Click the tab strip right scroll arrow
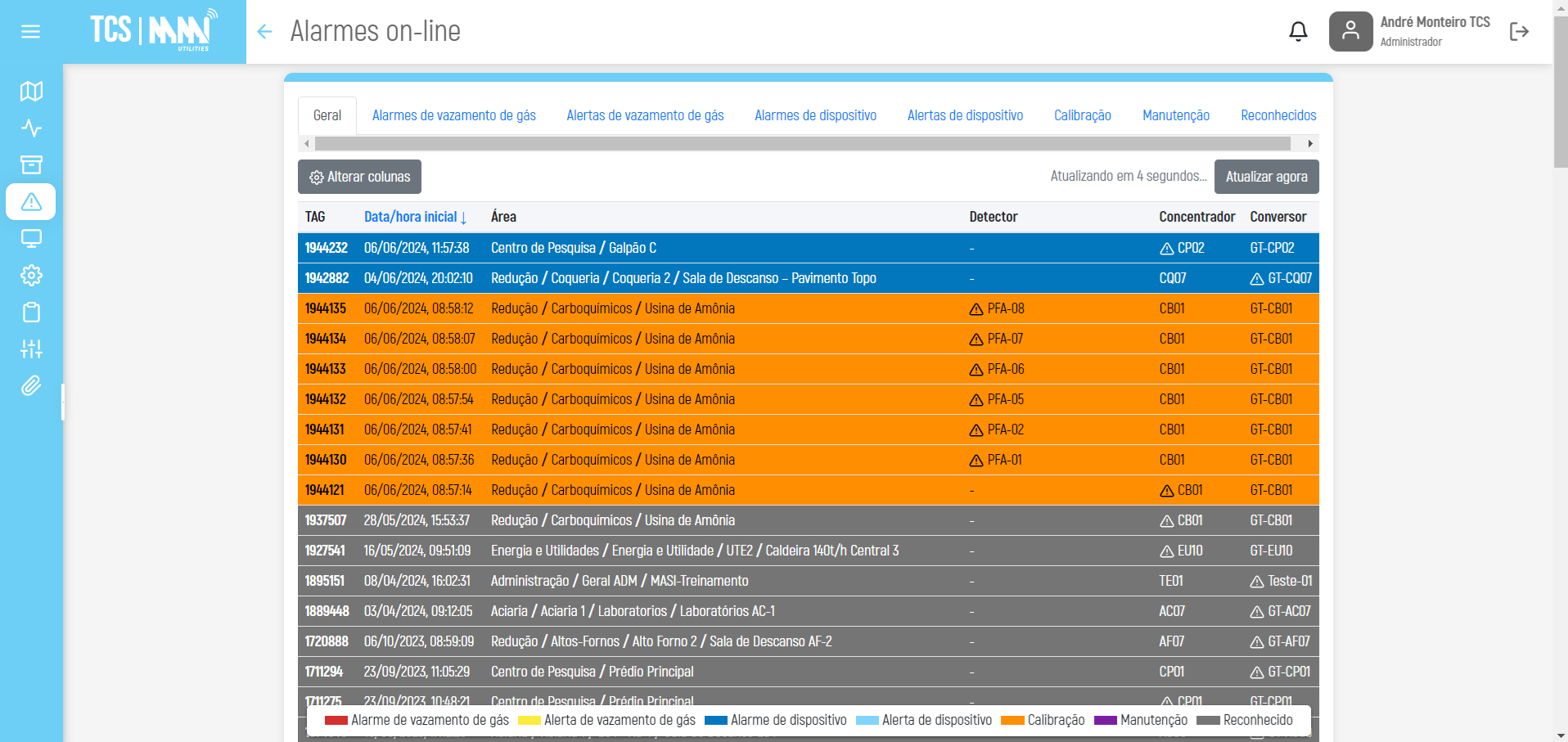This screenshot has height=742, width=1568. click(1310, 144)
